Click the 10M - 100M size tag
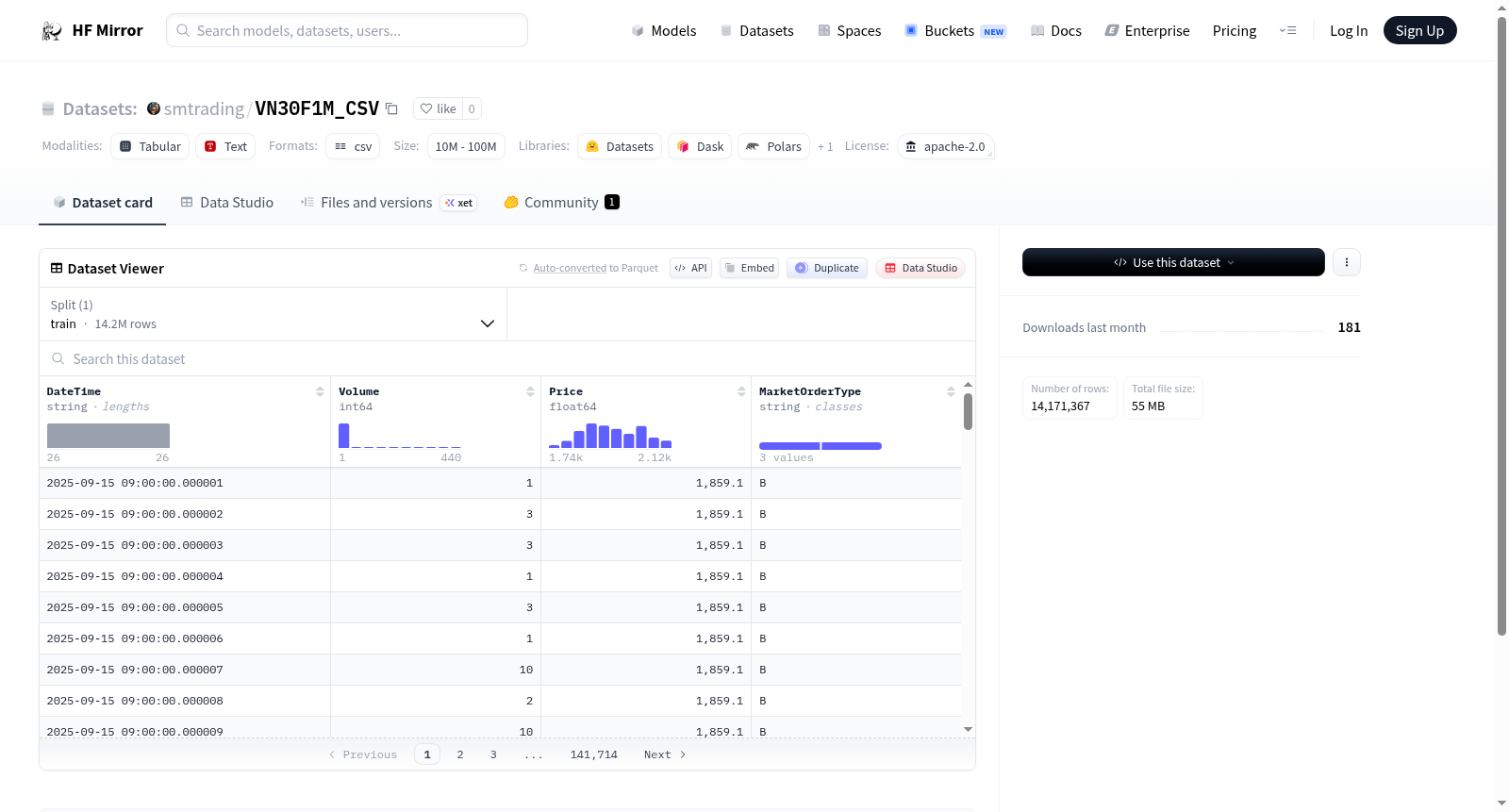 point(466,146)
